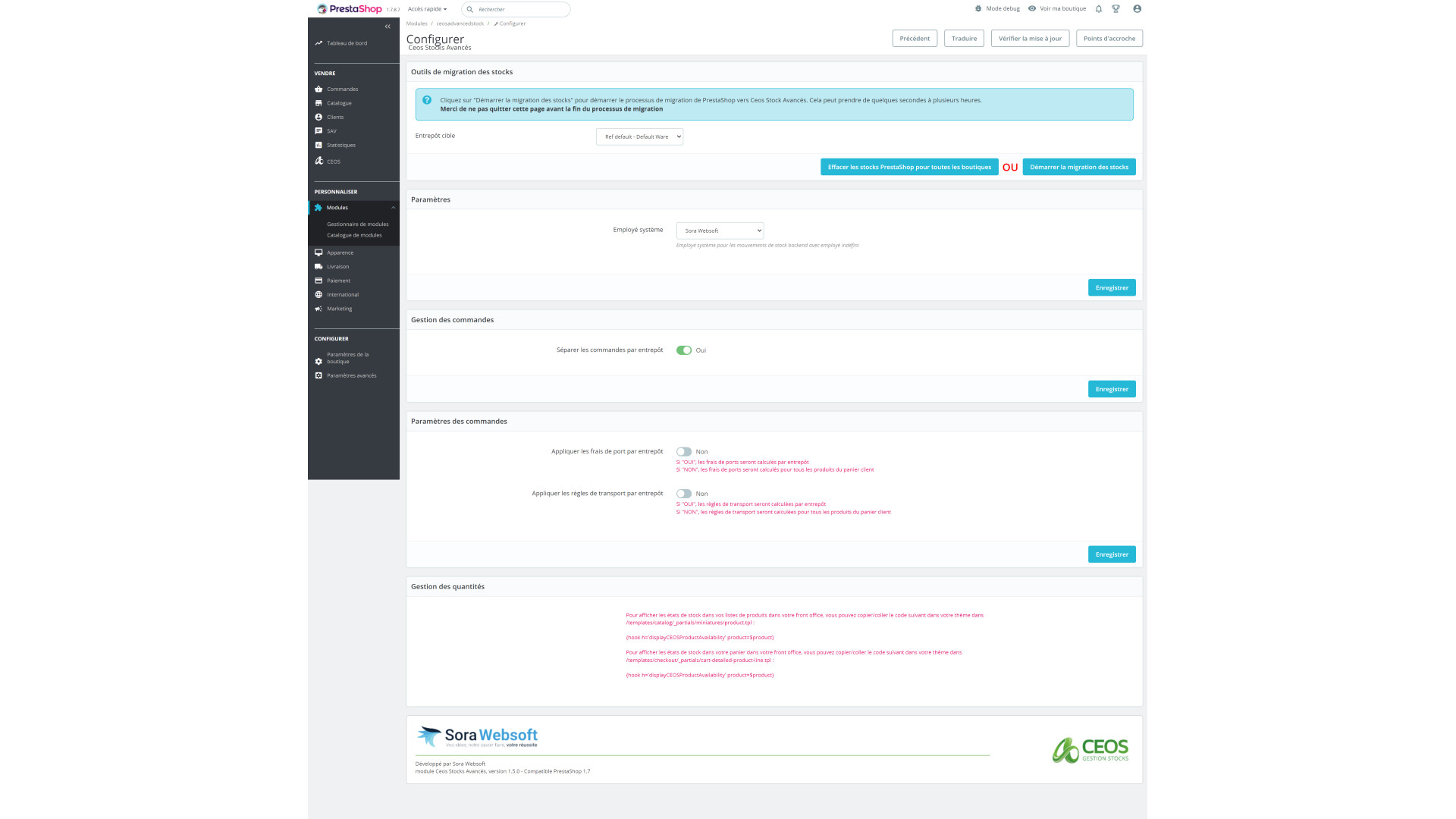1456x819 pixels.
Task: Open the trophy merchant expertise icon
Action: point(1116,9)
